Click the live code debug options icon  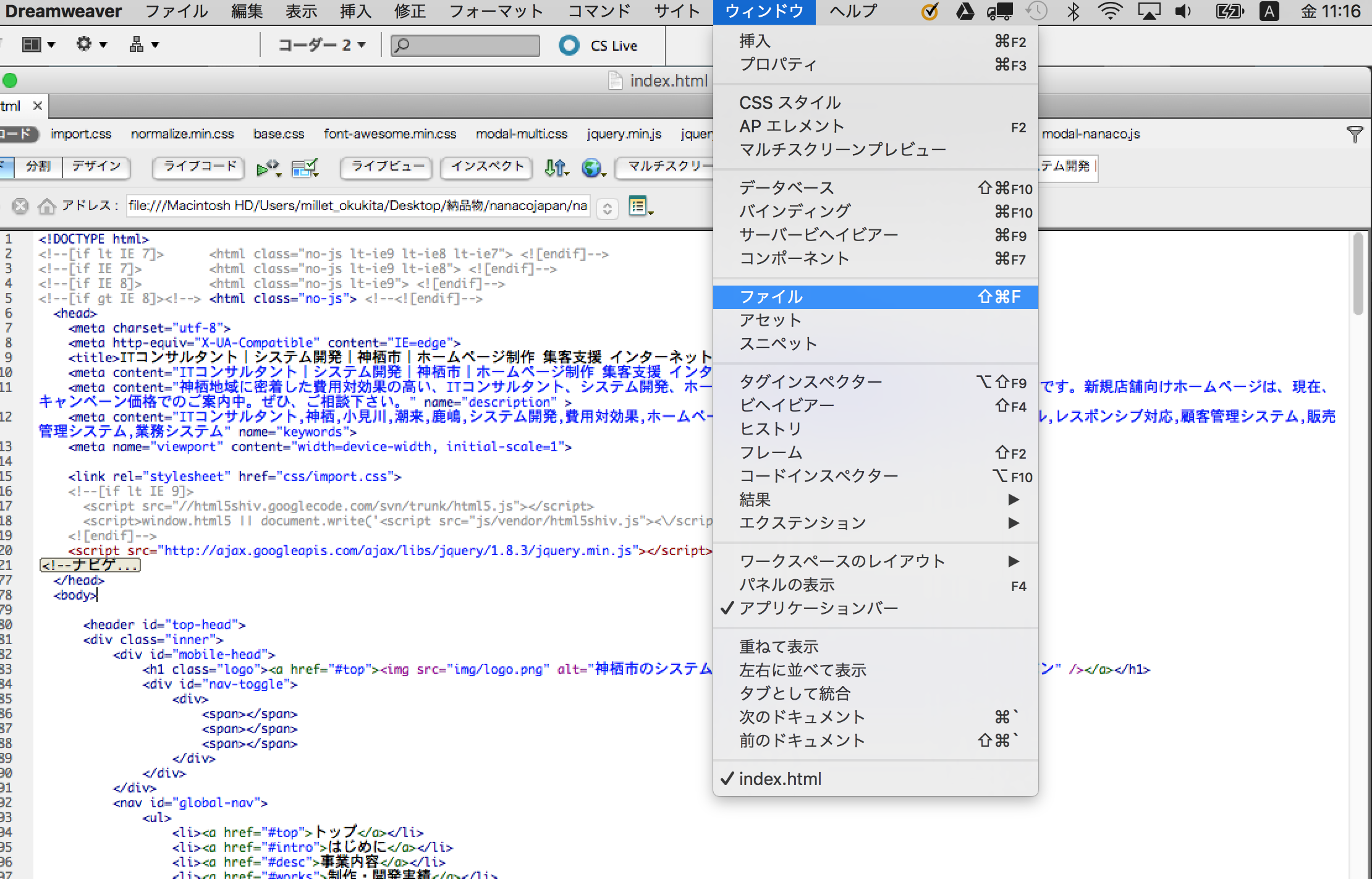pos(268,168)
